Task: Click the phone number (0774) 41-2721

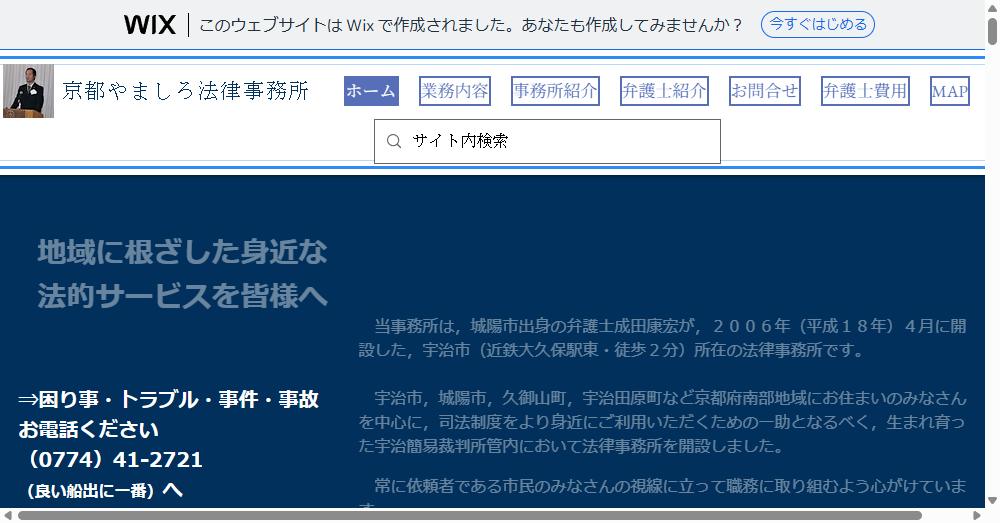Action: coord(110,460)
